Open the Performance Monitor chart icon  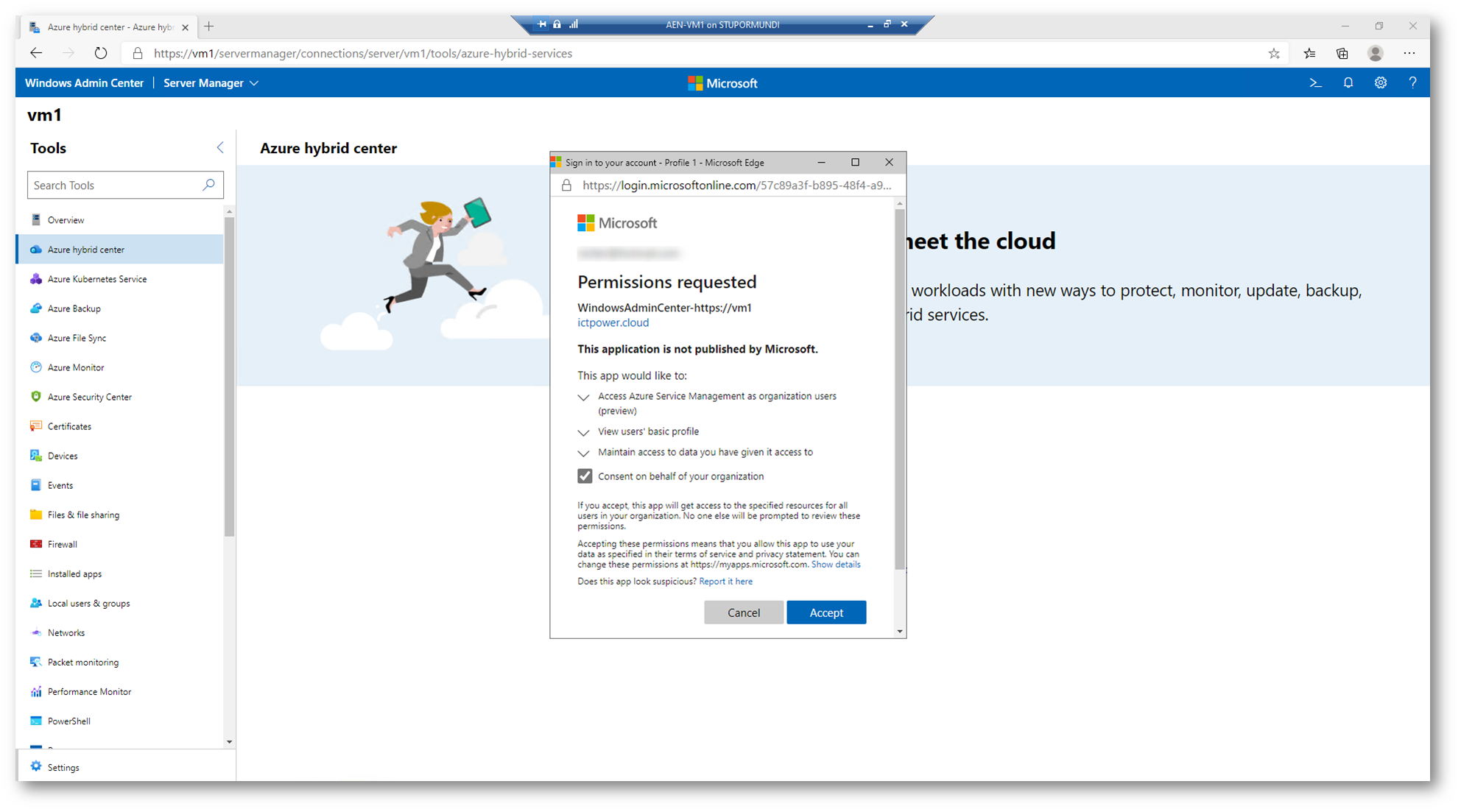click(x=35, y=691)
